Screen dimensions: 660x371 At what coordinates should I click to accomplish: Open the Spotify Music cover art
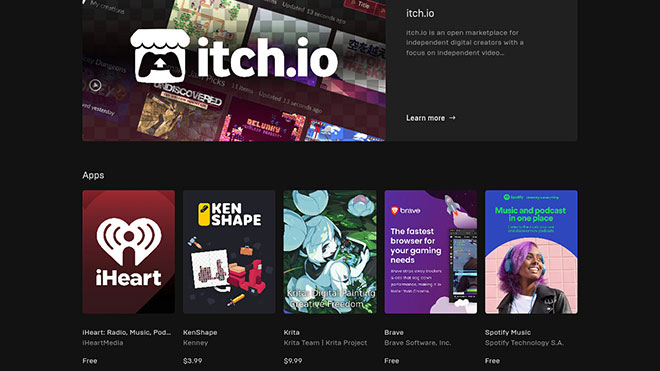click(x=531, y=252)
